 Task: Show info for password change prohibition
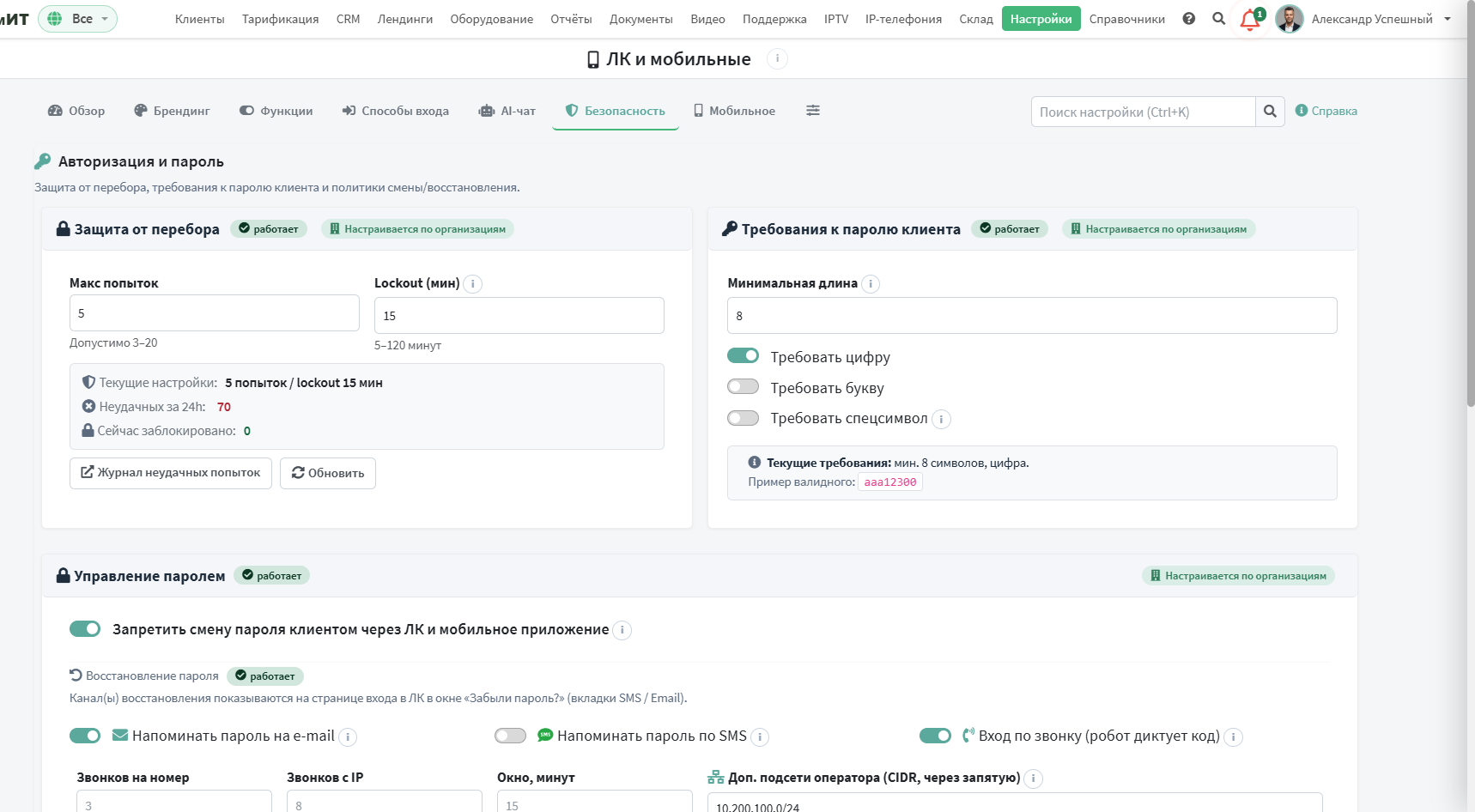click(x=622, y=631)
